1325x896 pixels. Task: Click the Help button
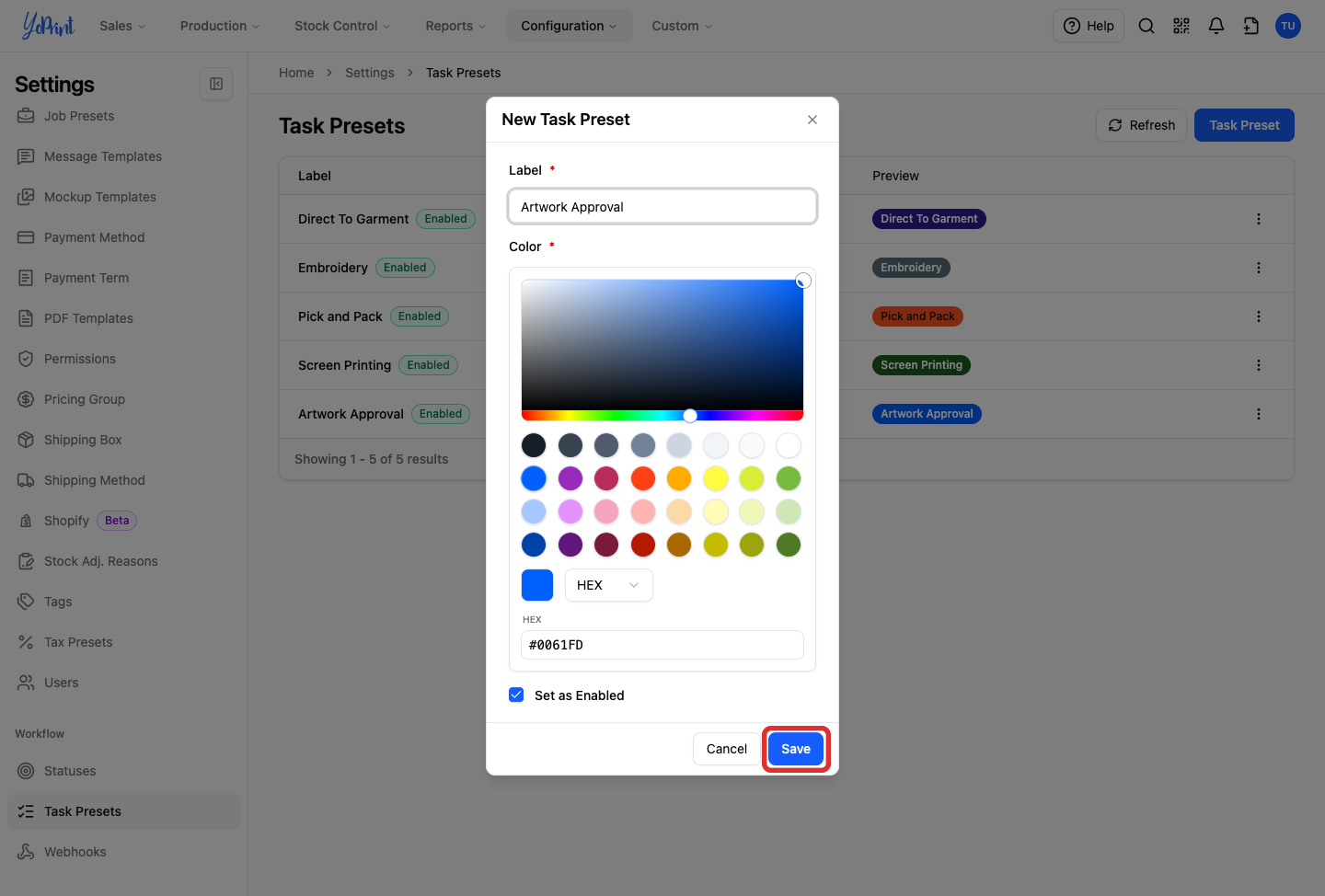1089,26
